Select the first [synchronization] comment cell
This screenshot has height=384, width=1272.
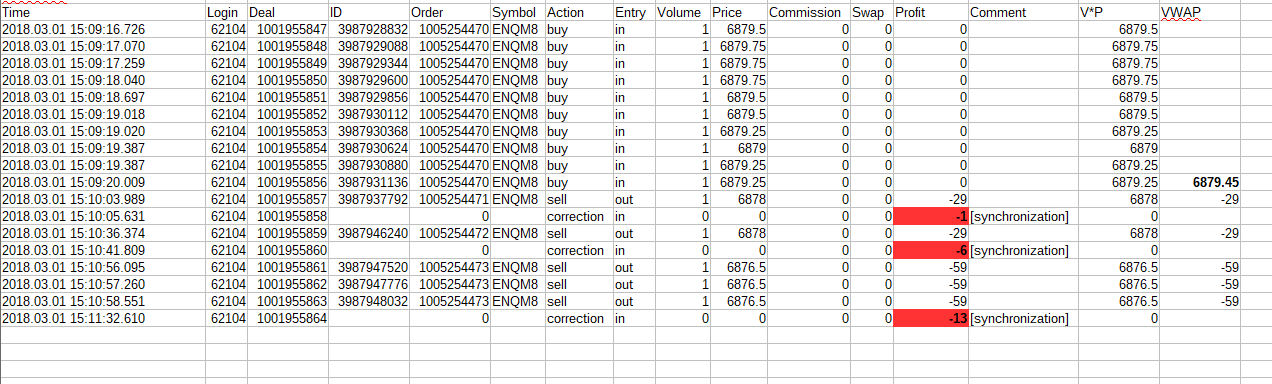[x=1023, y=217]
